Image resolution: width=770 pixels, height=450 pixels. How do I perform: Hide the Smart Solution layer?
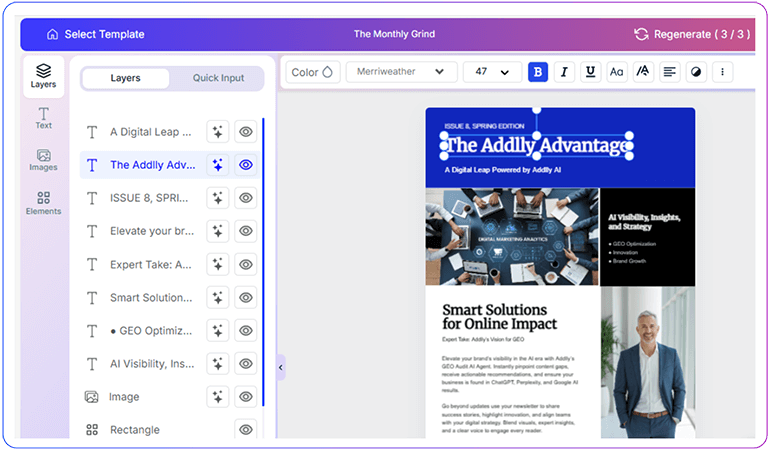click(246, 297)
